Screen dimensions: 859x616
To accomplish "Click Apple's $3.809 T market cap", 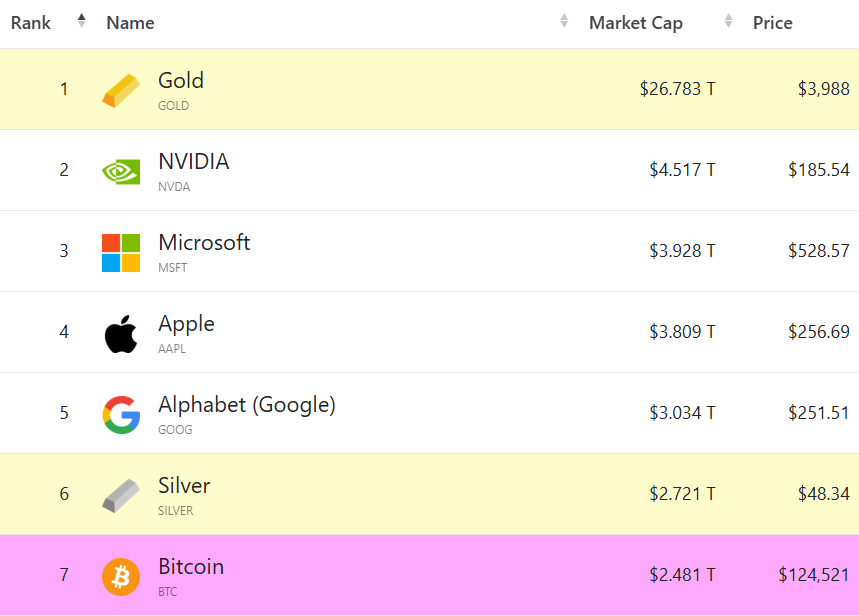I will [682, 331].
